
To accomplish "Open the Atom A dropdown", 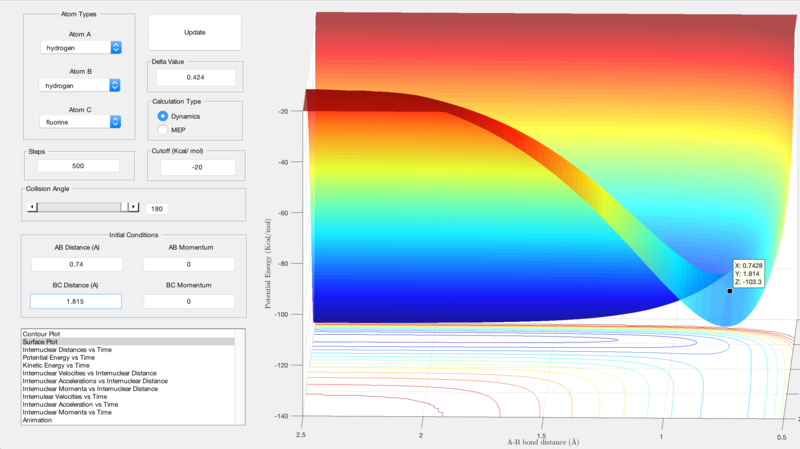I will (81, 48).
